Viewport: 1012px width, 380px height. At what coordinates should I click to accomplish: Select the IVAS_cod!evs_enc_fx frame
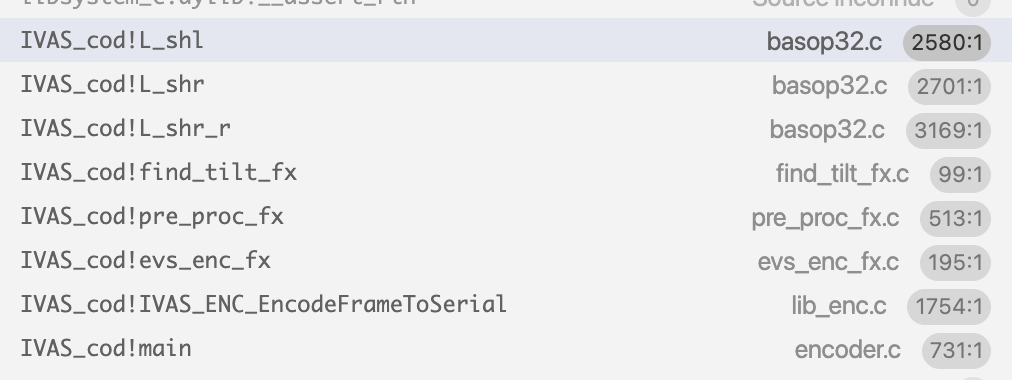coord(506,260)
